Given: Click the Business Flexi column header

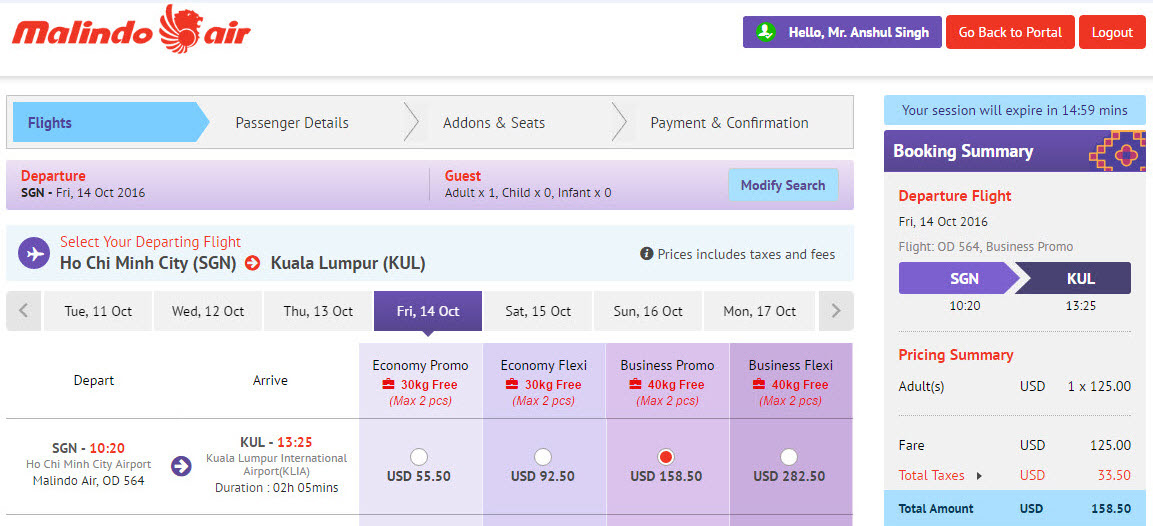Looking at the screenshot, I should coord(790,381).
